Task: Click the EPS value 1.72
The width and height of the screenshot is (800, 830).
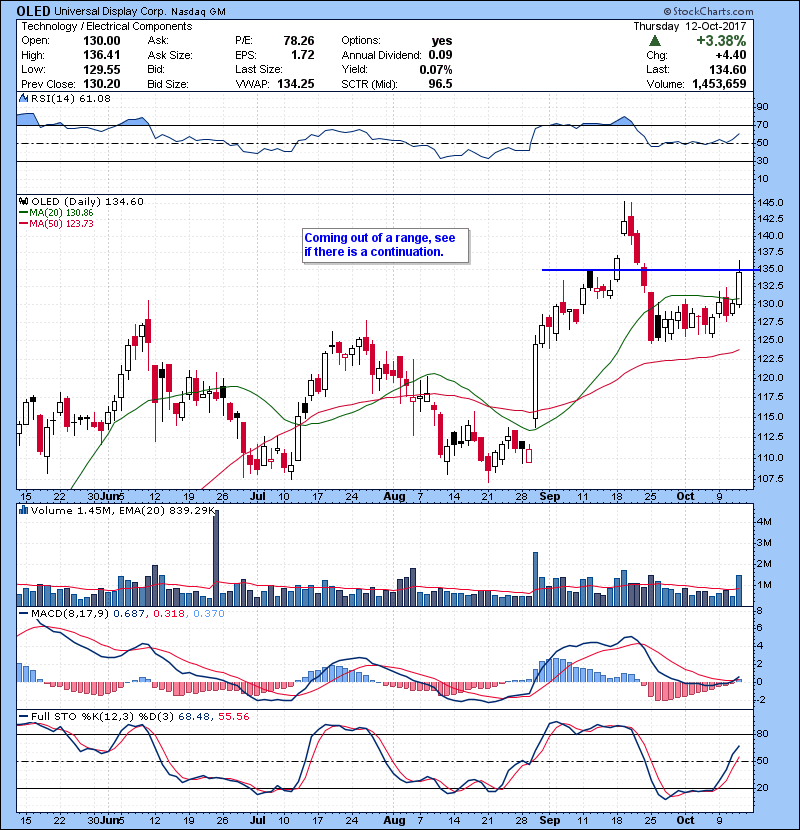Action: pyautogui.click(x=302, y=55)
